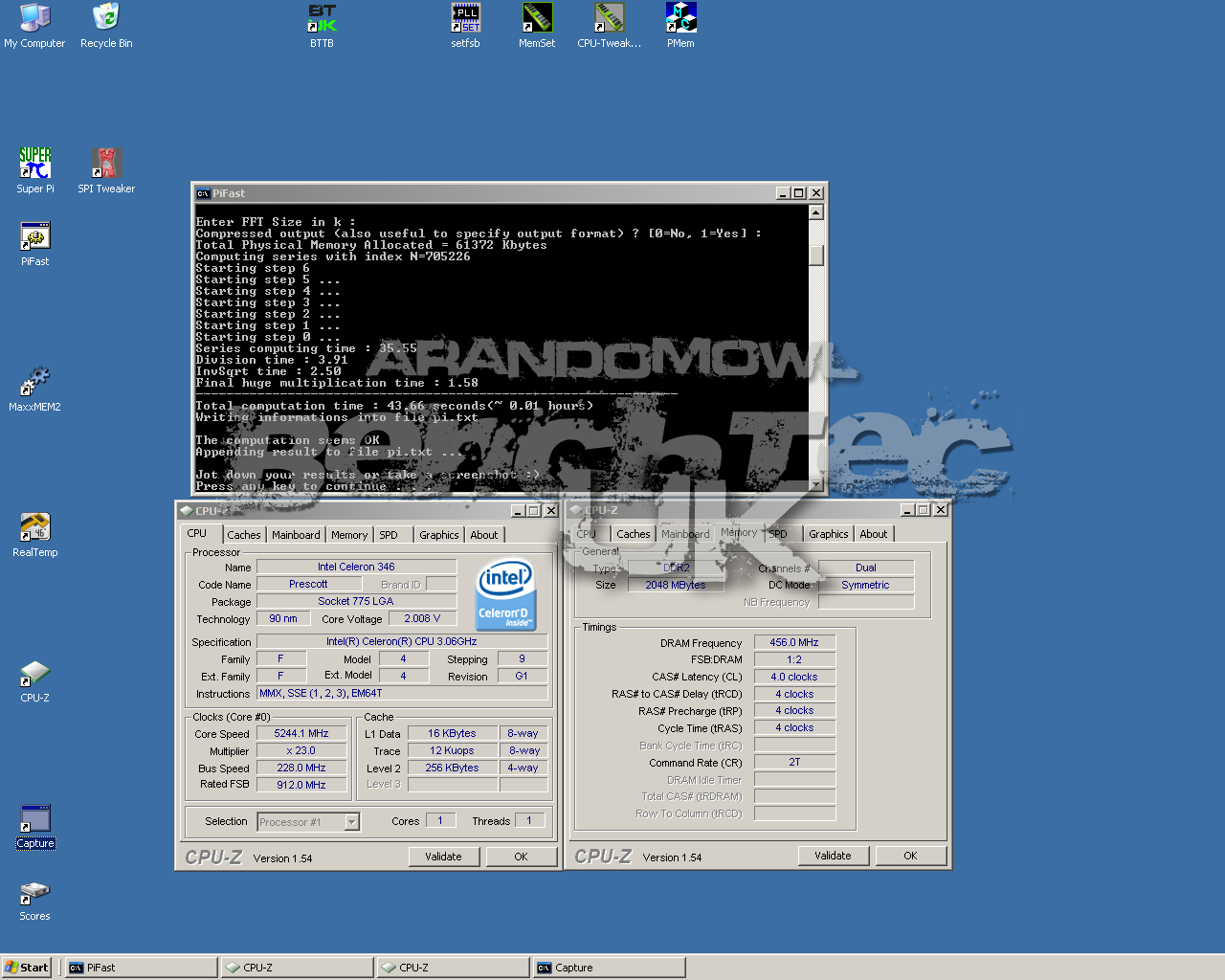Viewport: 1225px width, 980px height.
Task: Select the Instructions field MMX, SSE, EM64T
Action: [402, 693]
